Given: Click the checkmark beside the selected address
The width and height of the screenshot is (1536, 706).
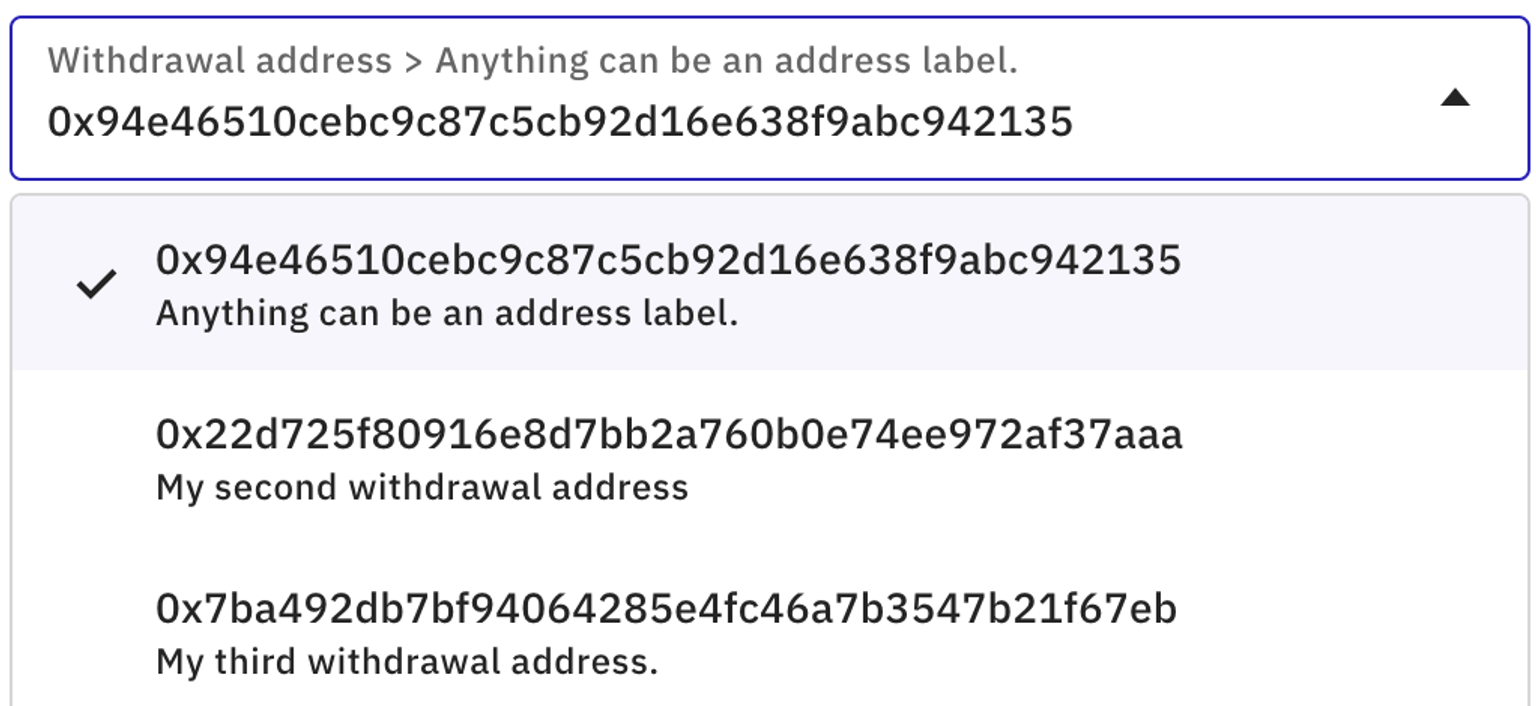Looking at the screenshot, I should tap(96, 285).
